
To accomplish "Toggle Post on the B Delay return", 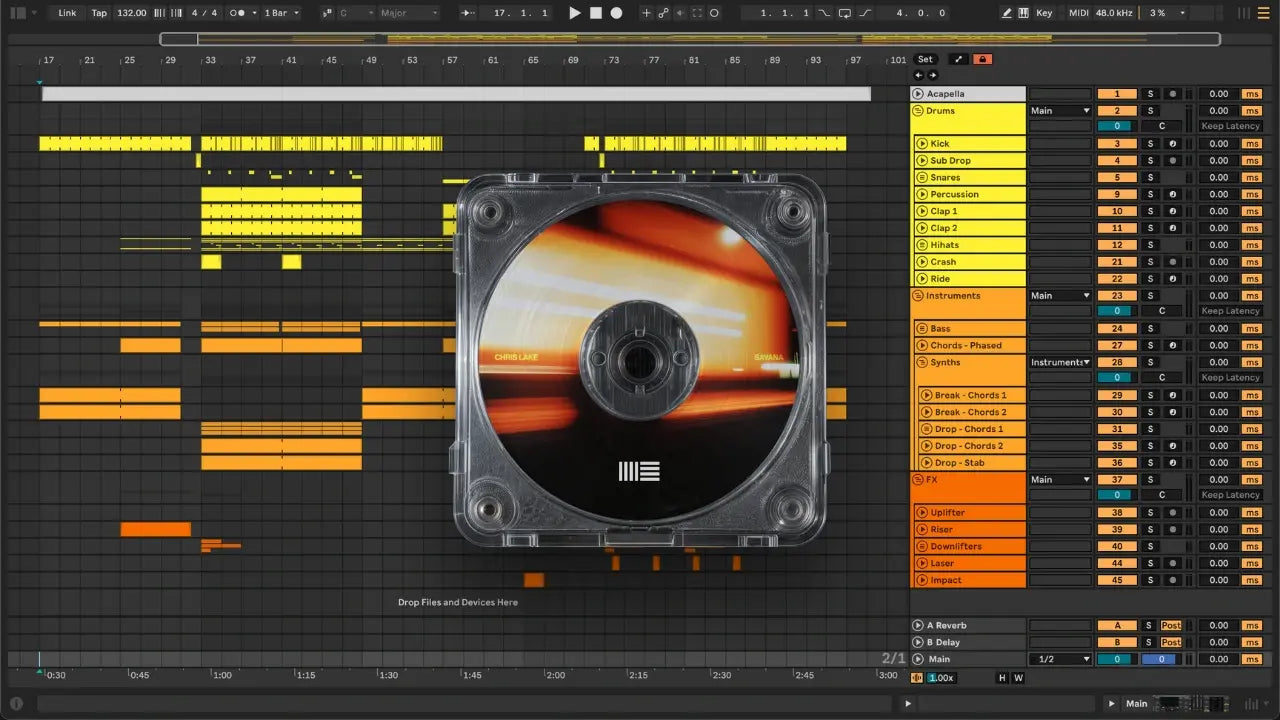I will point(1171,642).
